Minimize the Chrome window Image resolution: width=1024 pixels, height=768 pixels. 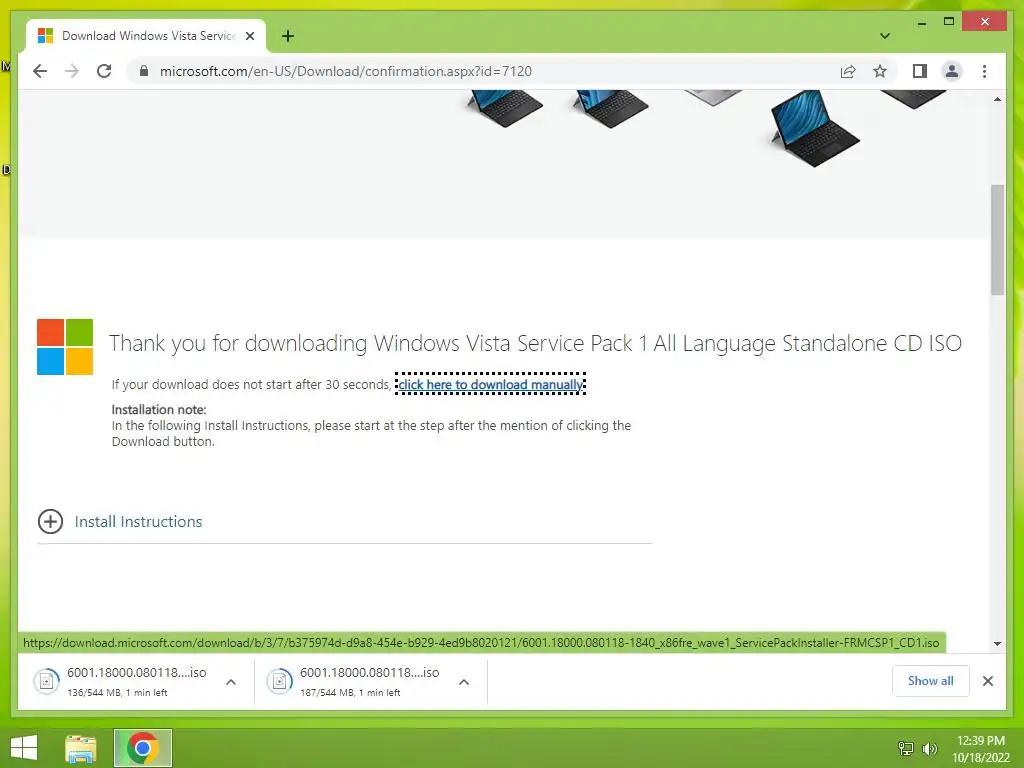tap(921, 22)
